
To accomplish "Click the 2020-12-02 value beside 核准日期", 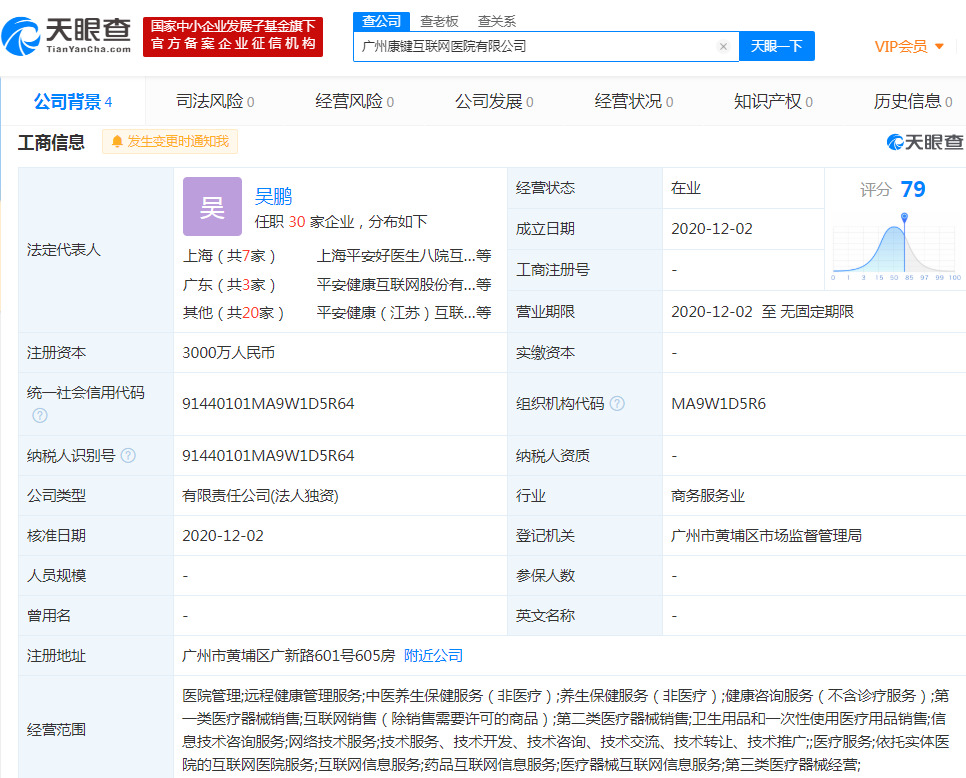I will (x=223, y=535).
